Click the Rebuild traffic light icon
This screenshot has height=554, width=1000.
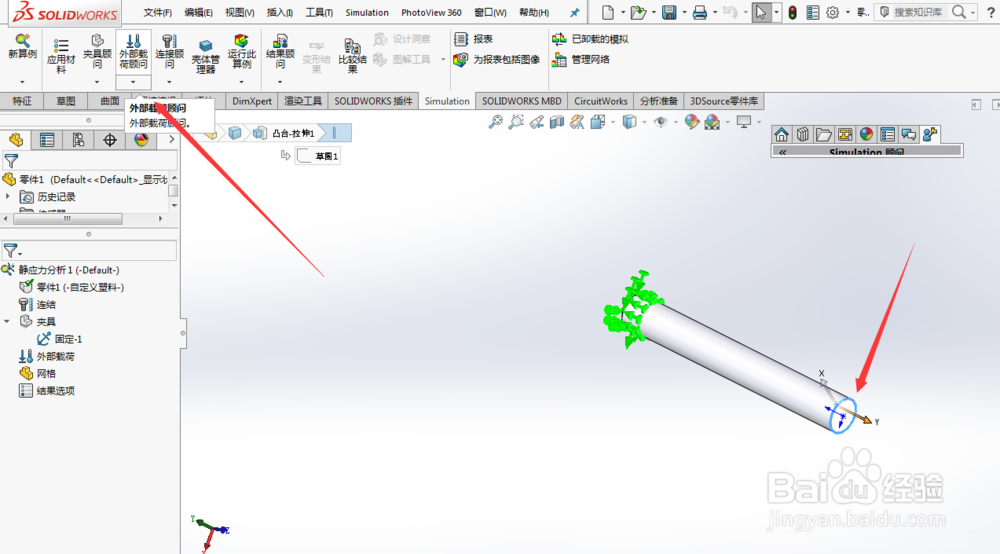pos(792,12)
